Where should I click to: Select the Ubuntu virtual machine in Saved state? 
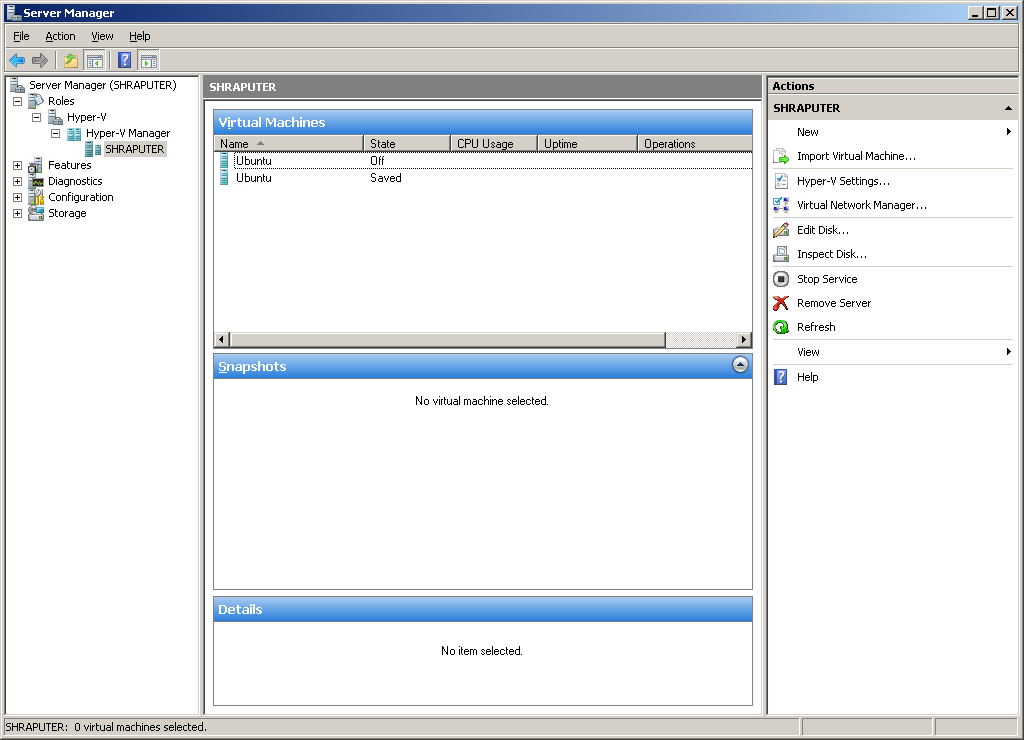(253, 178)
